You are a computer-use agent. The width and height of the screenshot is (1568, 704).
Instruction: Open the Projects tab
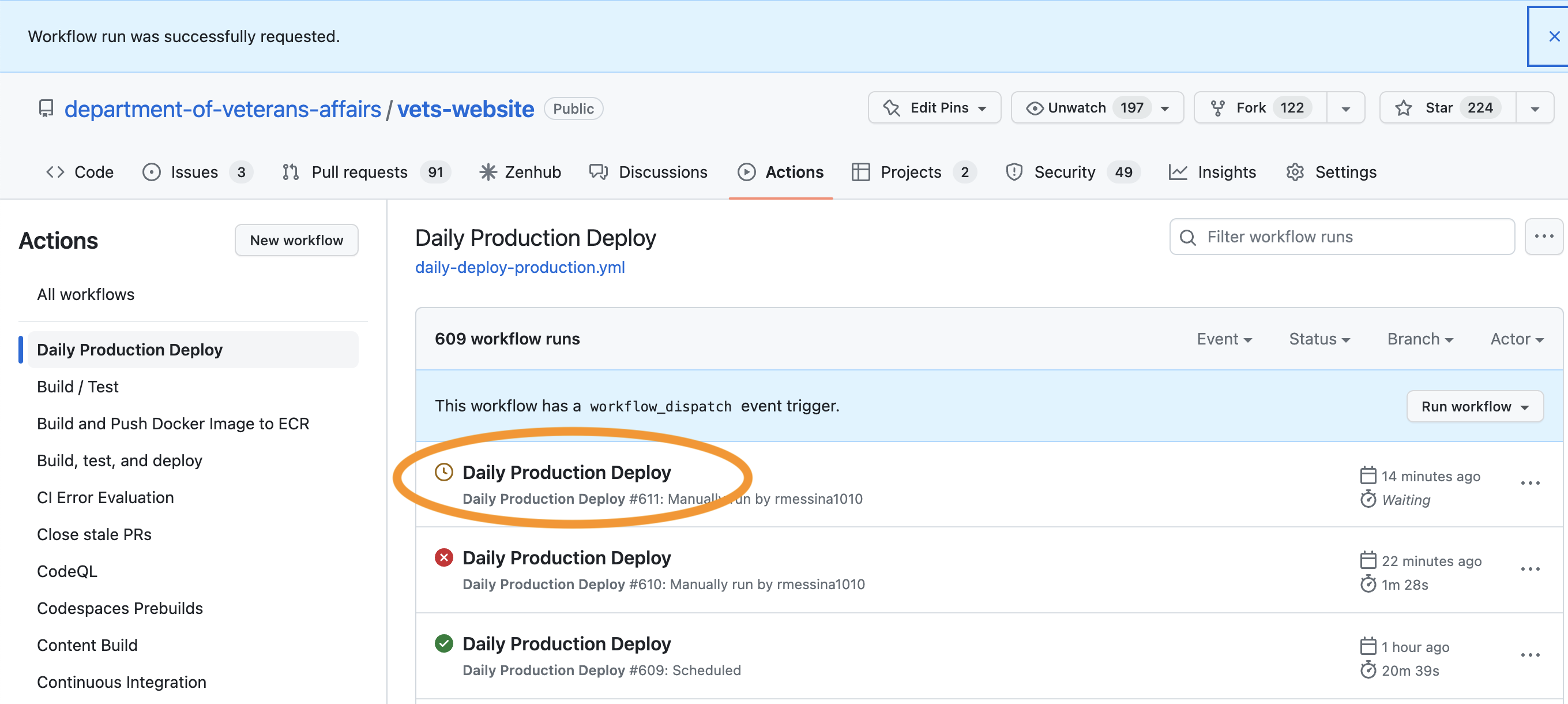[x=911, y=172]
